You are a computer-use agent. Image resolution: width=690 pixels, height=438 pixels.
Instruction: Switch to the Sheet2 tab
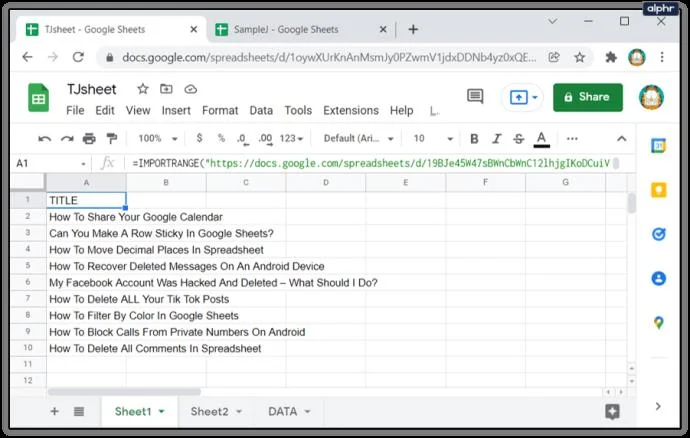209,412
